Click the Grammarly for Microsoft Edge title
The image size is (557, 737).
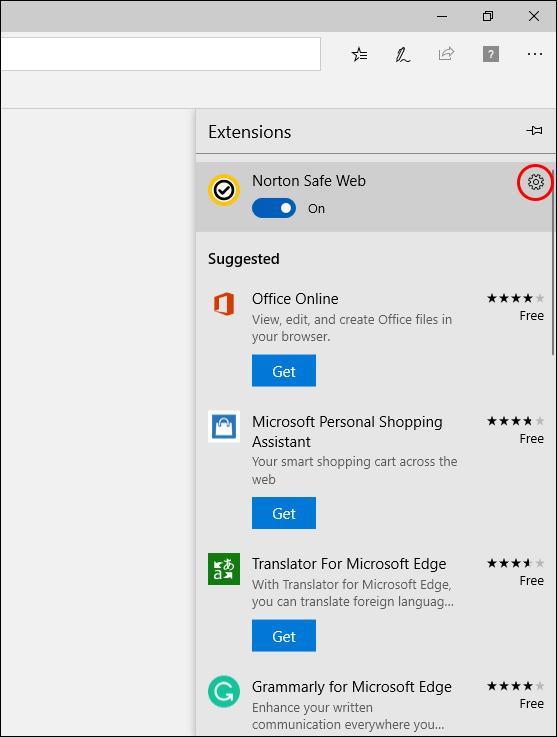tap(352, 687)
